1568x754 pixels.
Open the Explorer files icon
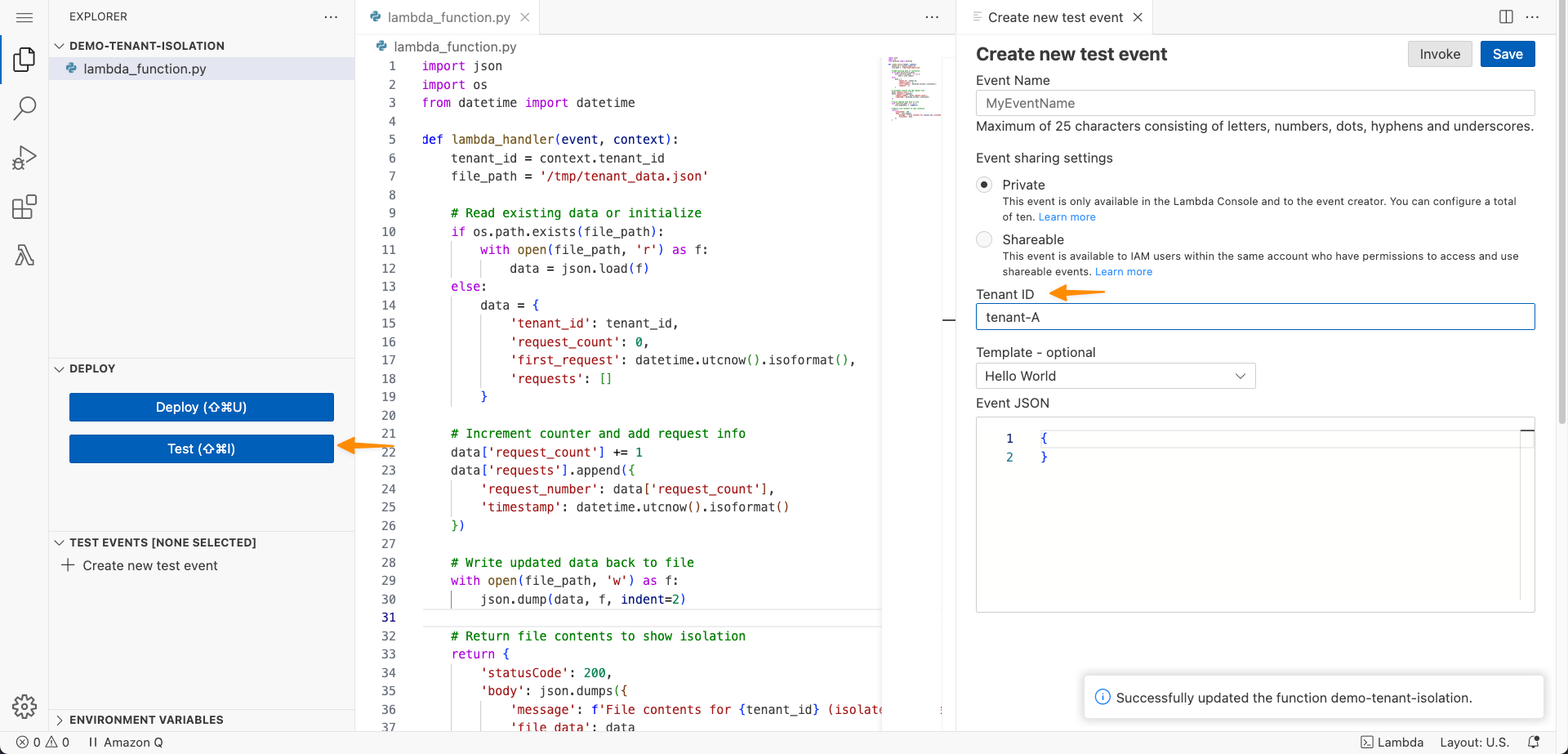tap(24, 60)
